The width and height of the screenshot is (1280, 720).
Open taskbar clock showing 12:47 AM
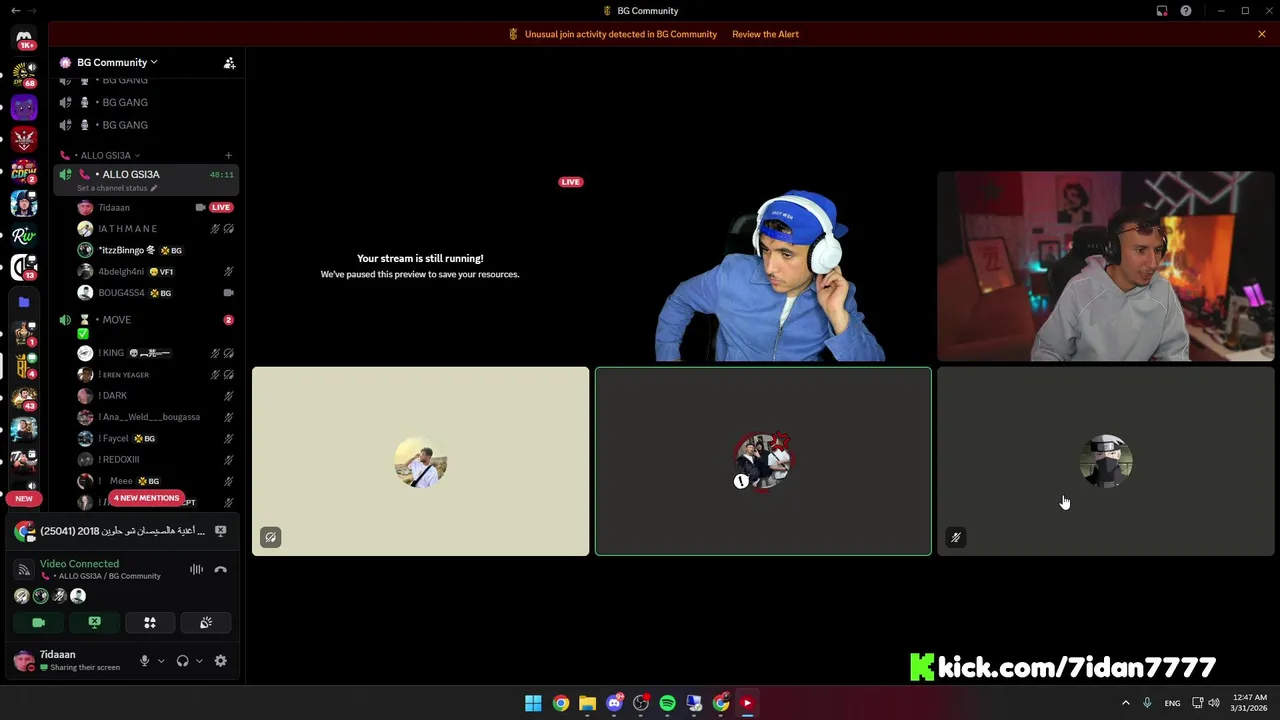click(x=1249, y=703)
